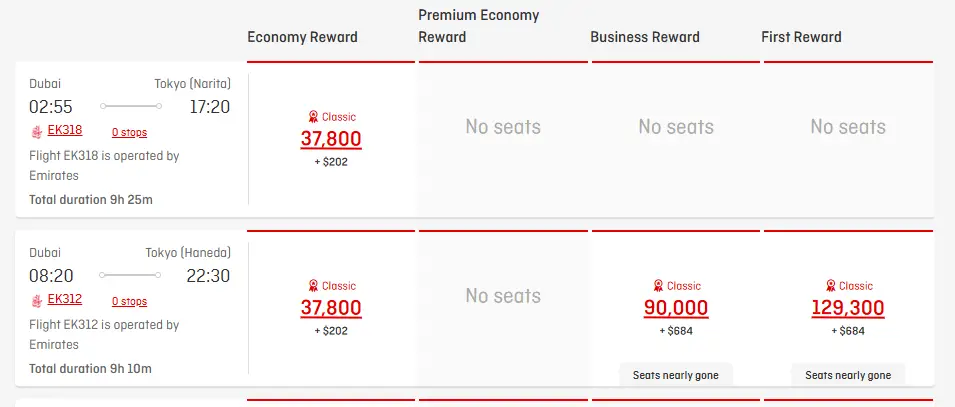This screenshot has width=955, height=407.
Task: Choose 90,000 Business Reward fare
Action: pyautogui.click(x=676, y=308)
